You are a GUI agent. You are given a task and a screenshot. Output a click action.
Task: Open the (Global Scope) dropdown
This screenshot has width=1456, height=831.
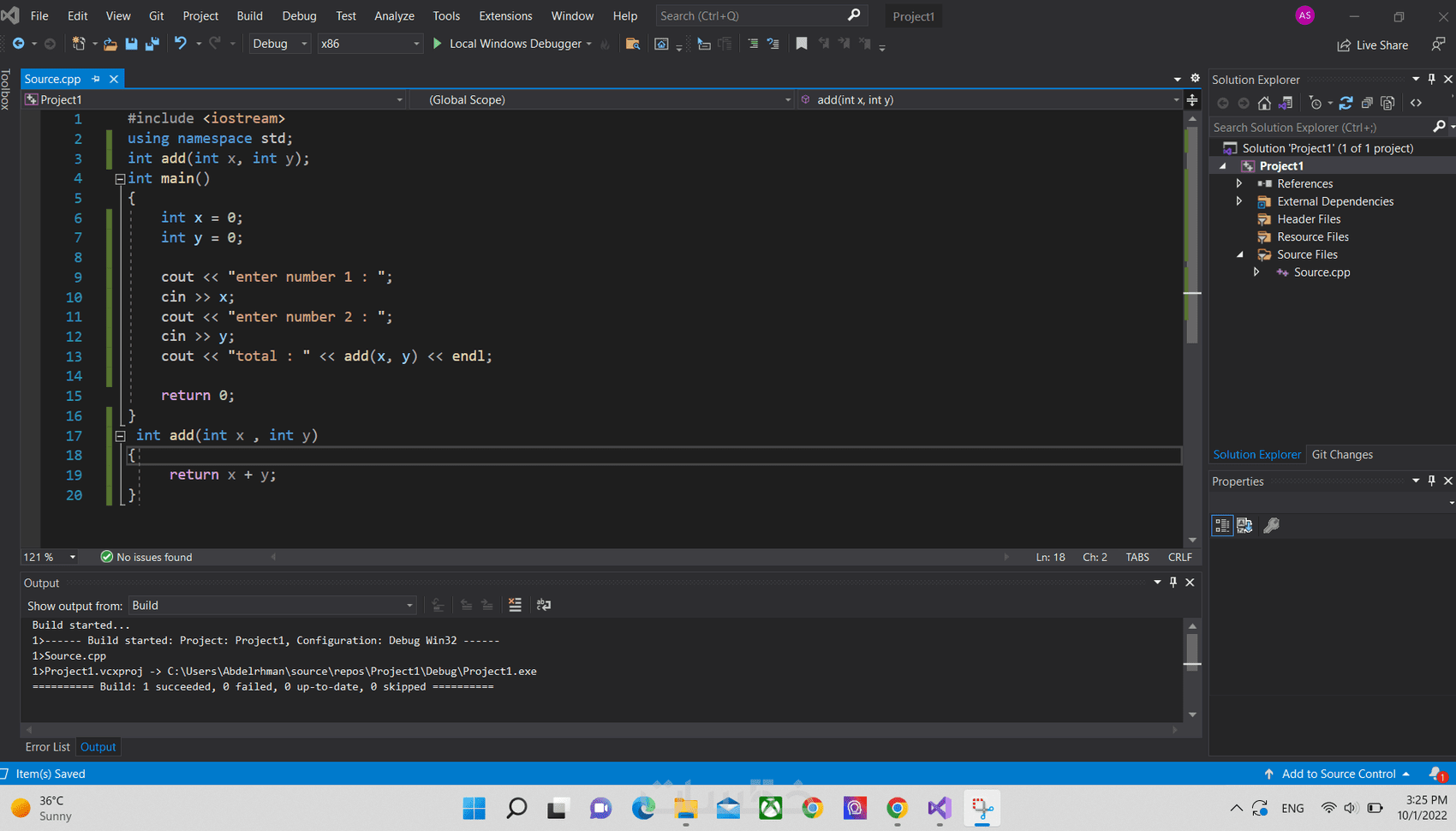coord(602,100)
